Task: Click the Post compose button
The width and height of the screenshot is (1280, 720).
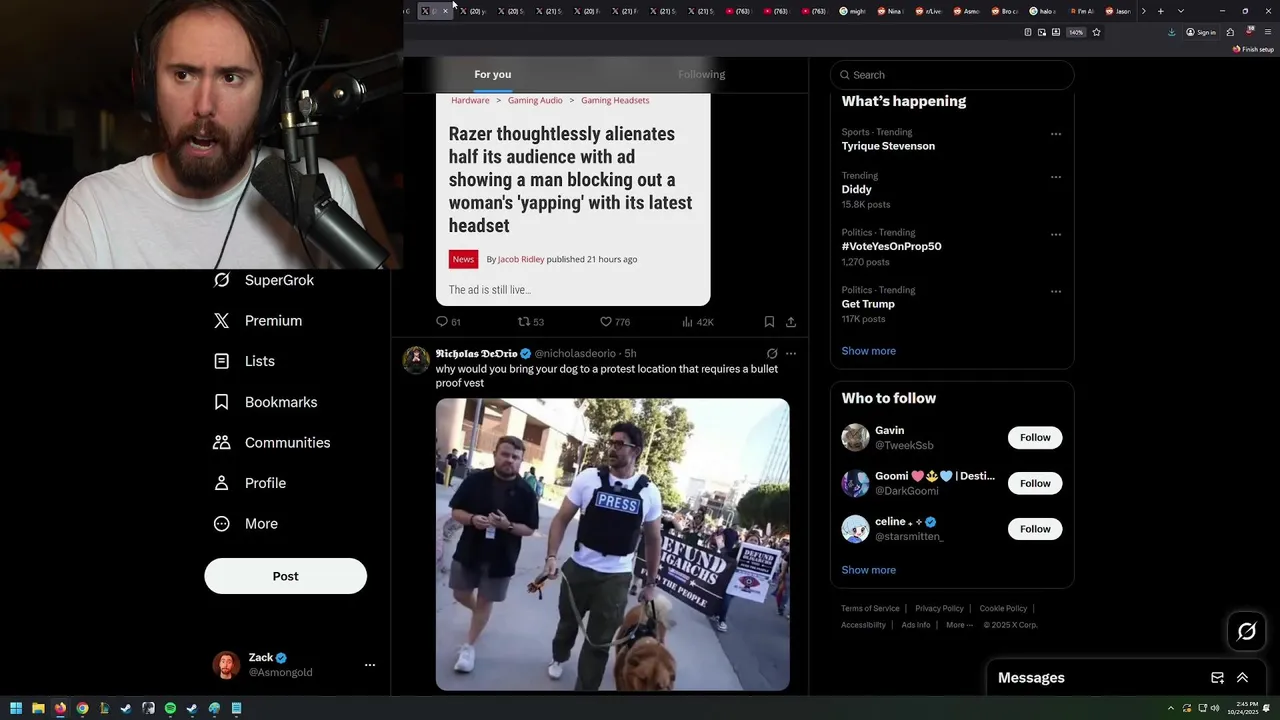Action: (x=285, y=576)
